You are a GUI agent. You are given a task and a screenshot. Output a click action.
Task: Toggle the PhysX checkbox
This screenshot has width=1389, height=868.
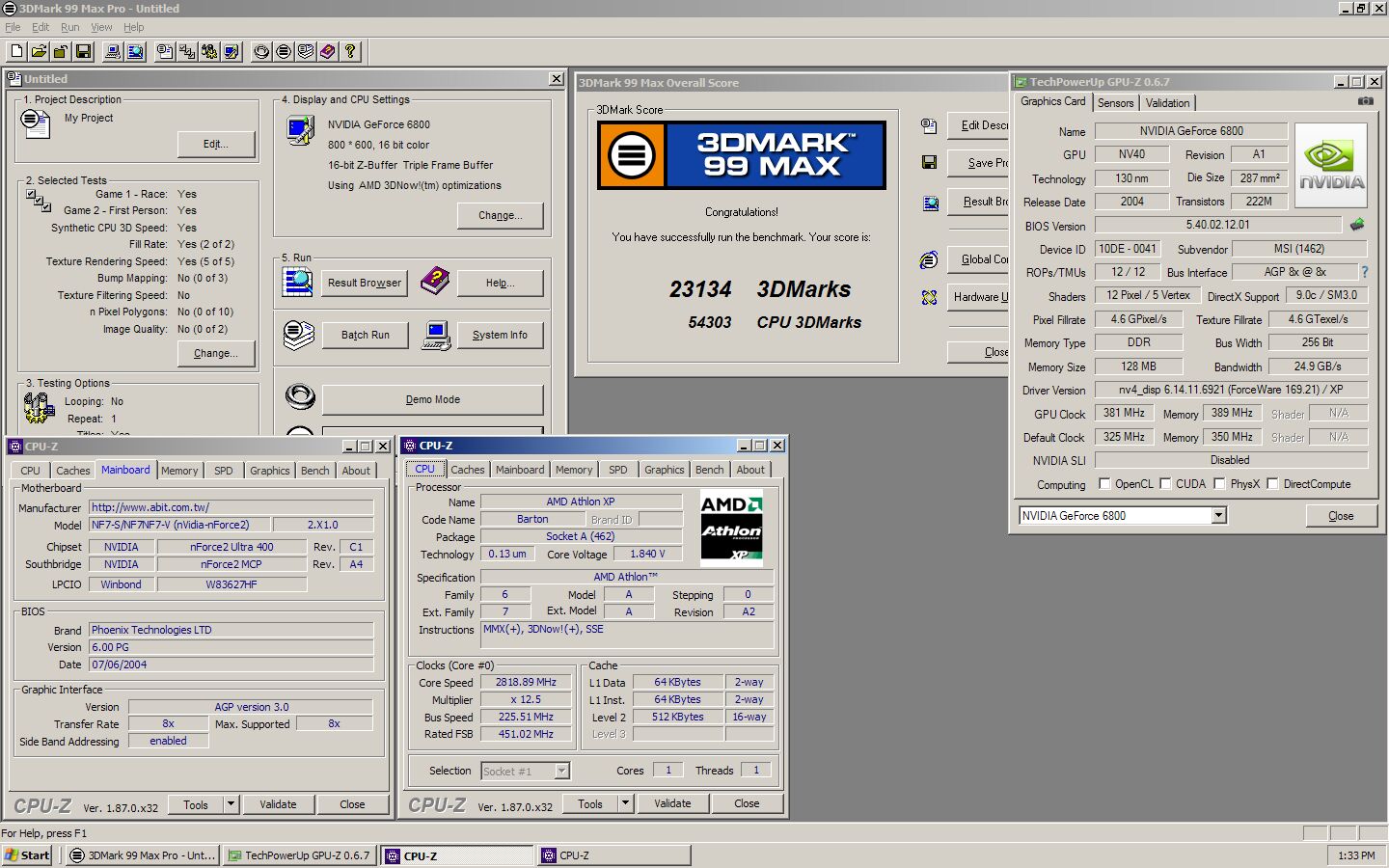click(x=1219, y=484)
